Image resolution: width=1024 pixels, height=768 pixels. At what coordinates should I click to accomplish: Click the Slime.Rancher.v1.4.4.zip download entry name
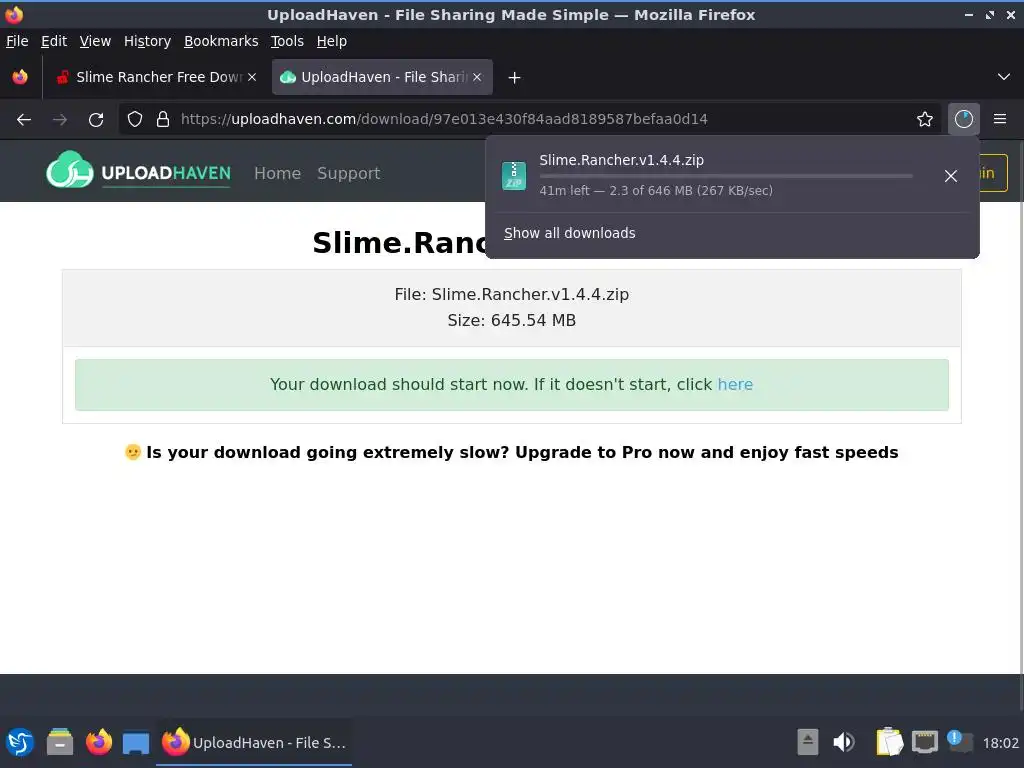pos(622,160)
